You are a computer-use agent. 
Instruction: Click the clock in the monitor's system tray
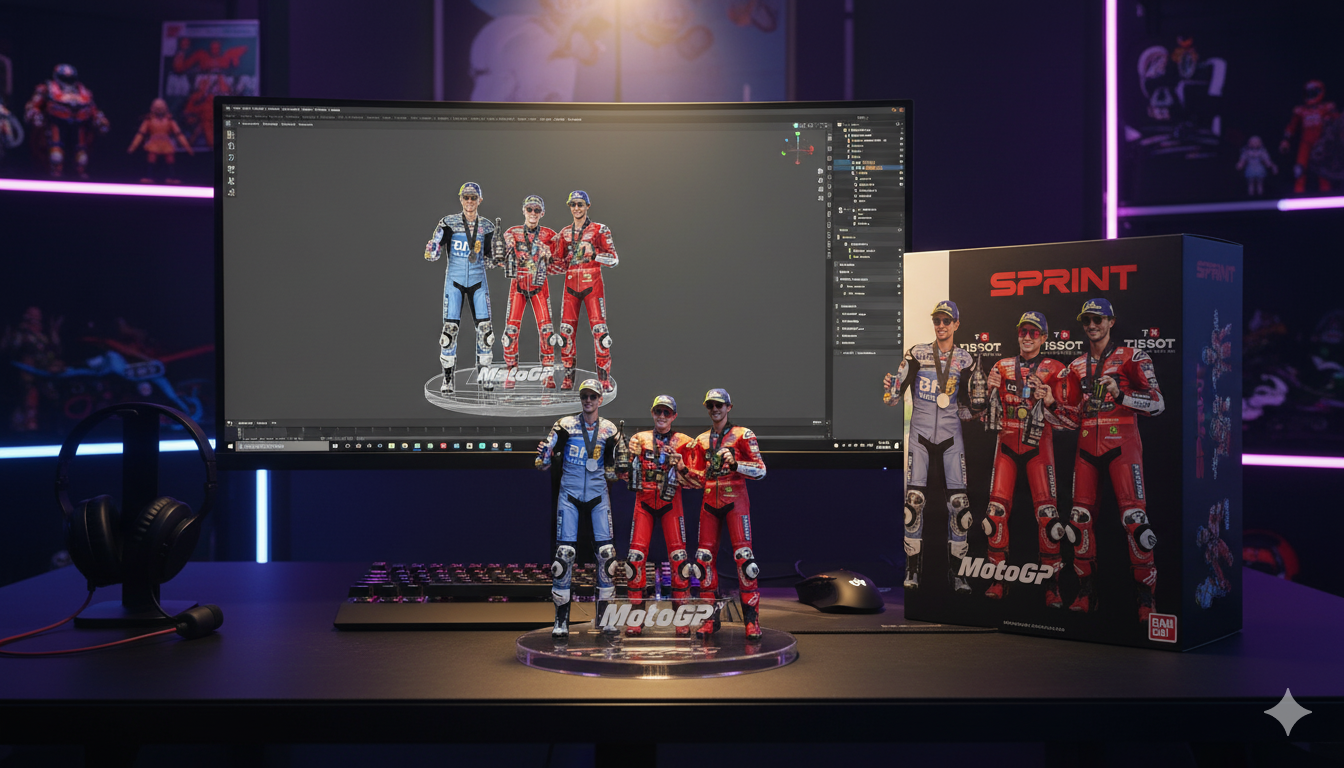point(883,445)
